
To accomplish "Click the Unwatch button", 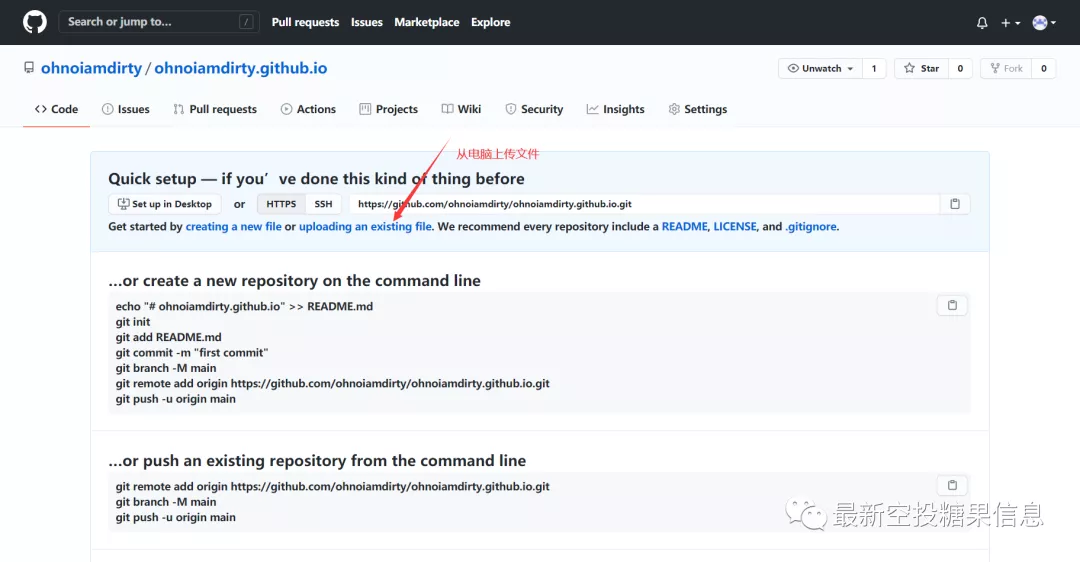I will (820, 68).
